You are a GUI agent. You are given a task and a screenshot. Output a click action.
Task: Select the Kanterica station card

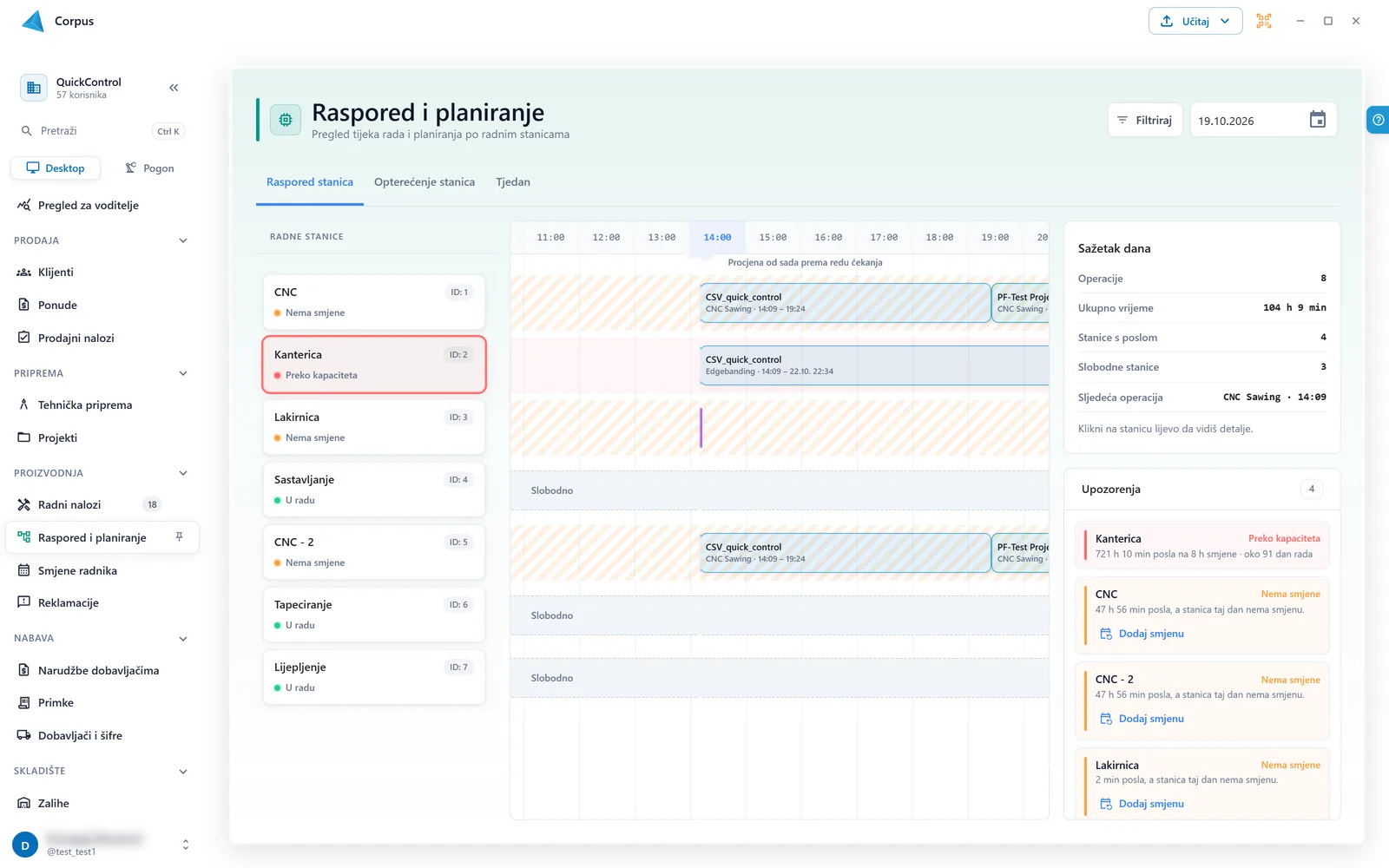374,365
